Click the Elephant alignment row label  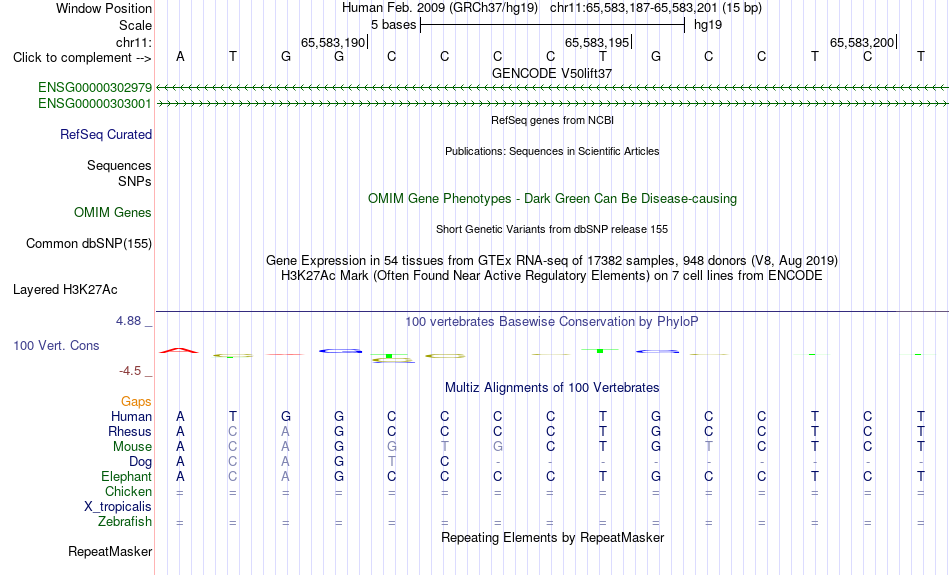pyautogui.click(x=127, y=477)
